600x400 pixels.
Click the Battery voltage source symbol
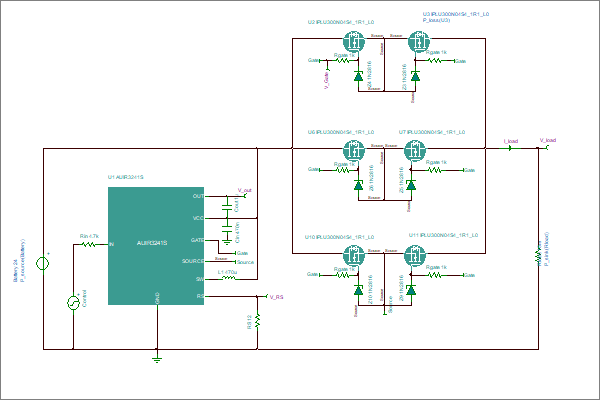click(x=43, y=263)
